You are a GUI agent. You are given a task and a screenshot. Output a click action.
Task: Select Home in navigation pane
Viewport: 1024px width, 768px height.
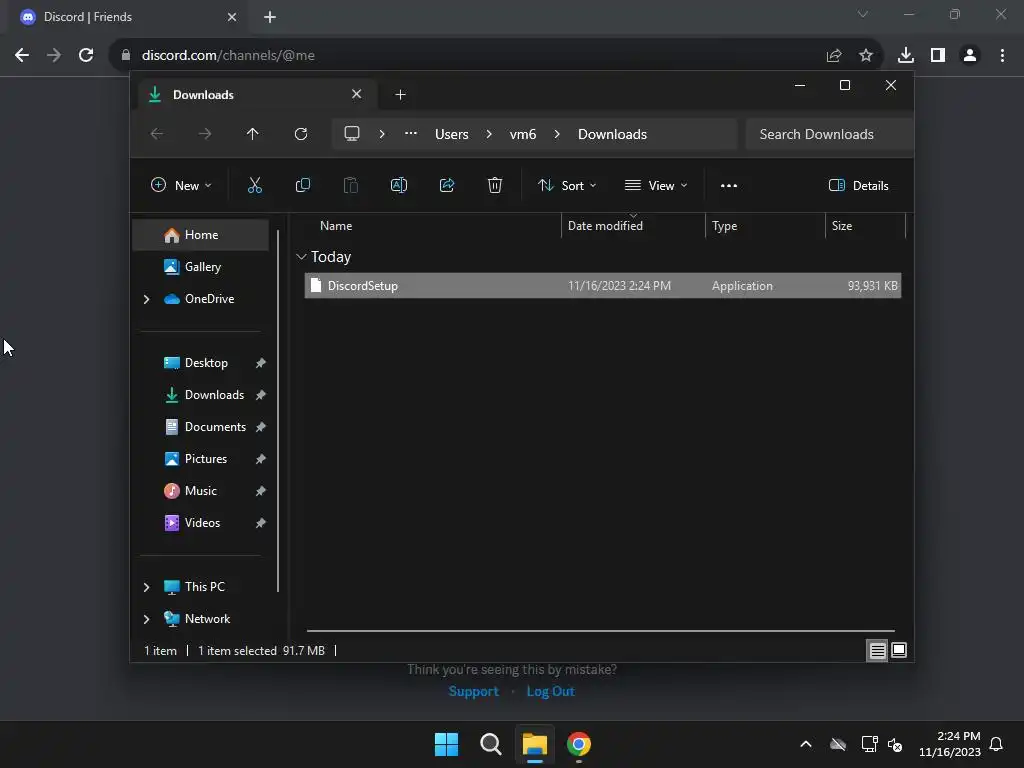tap(200, 235)
